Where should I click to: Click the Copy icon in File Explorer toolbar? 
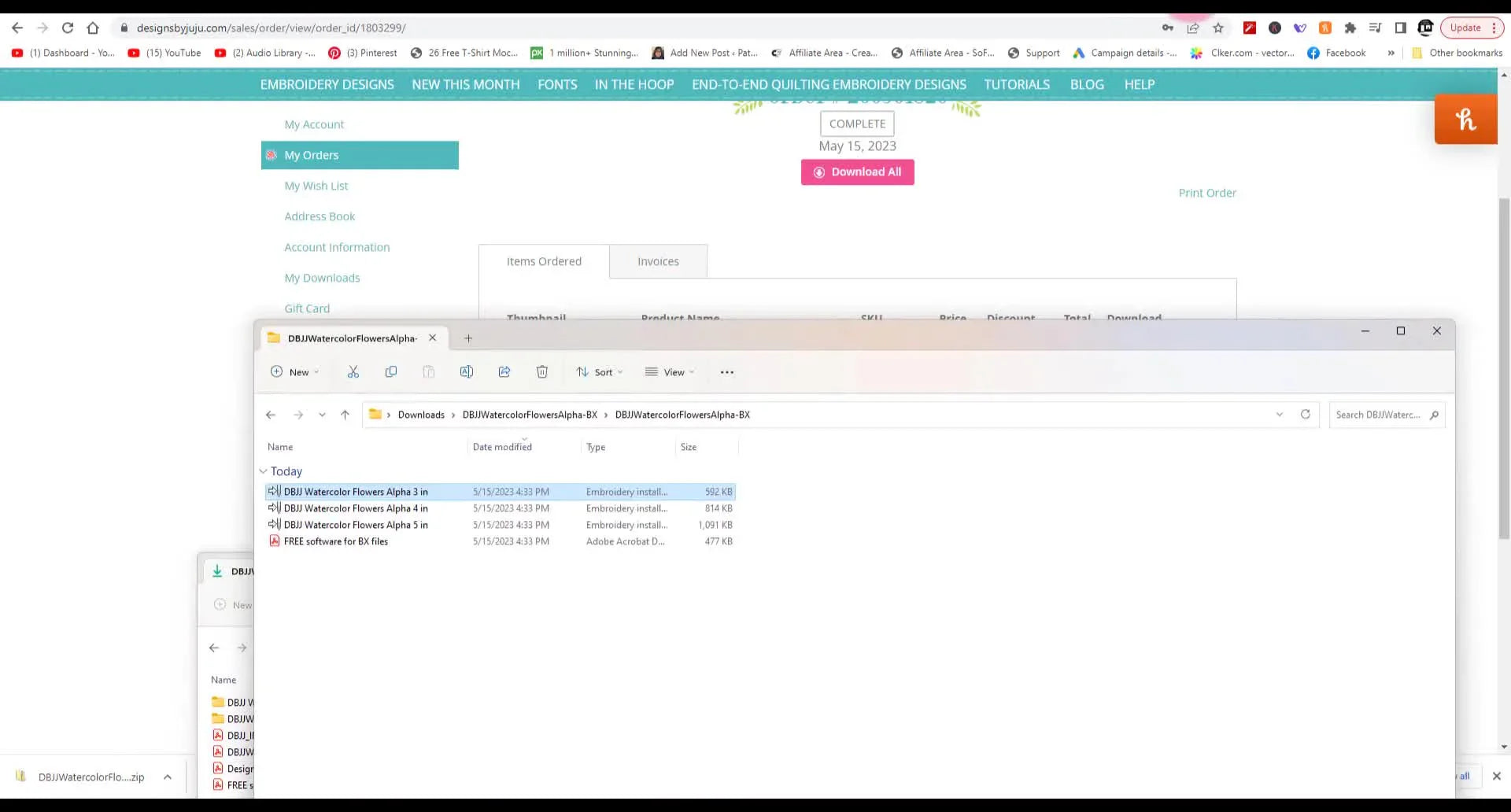point(390,372)
